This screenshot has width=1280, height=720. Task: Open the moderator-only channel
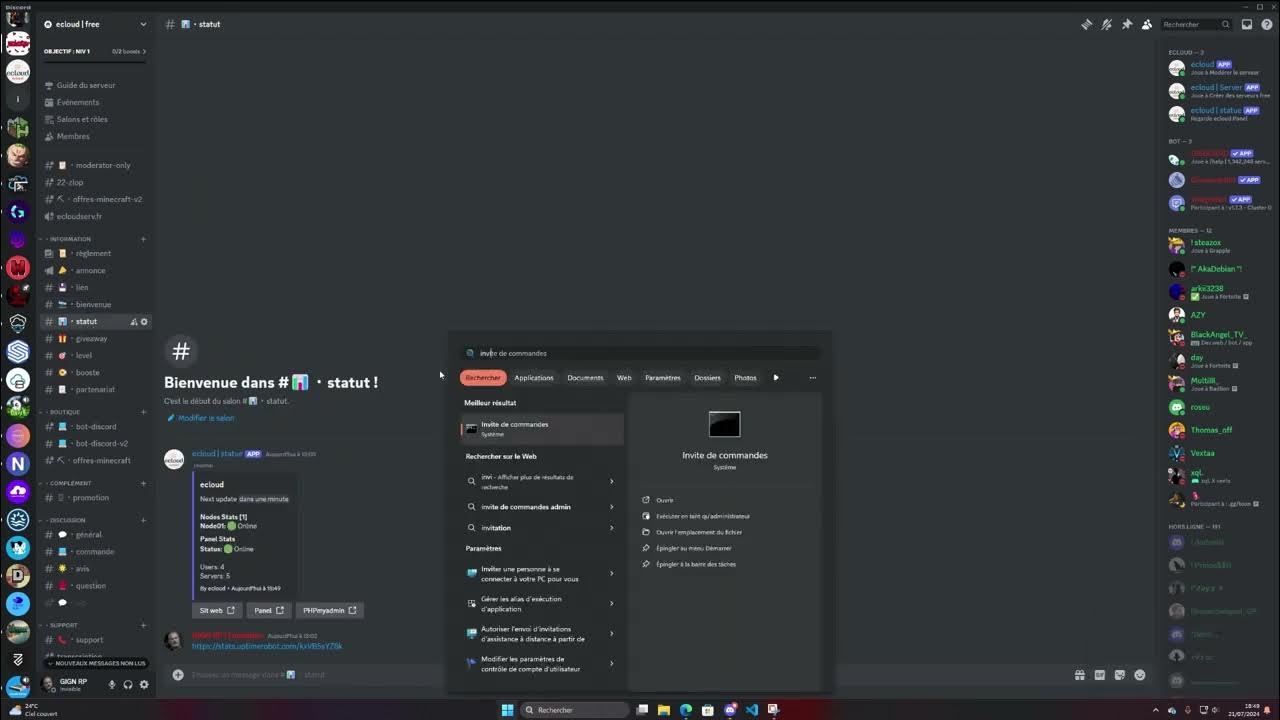coord(96,165)
